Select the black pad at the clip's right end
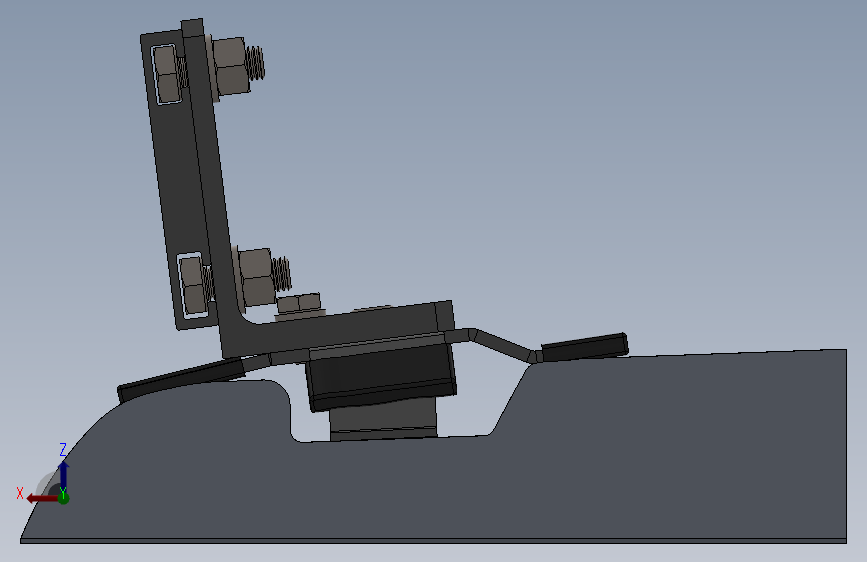The width and height of the screenshot is (867, 562). [584, 347]
